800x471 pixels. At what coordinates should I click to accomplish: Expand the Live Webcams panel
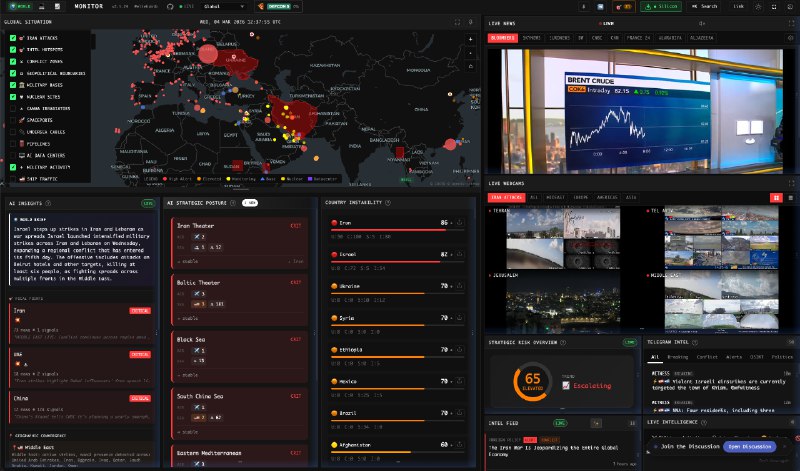click(x=791, y=183)
